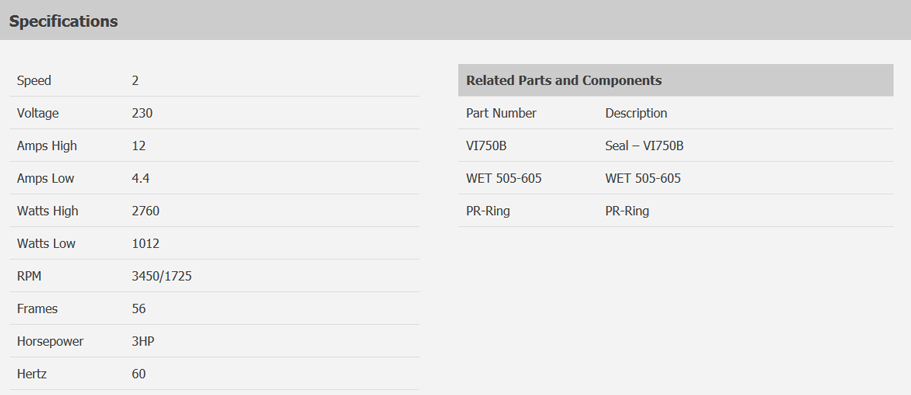Select the Watts High value 2760
Screen dimensions: 911x395
coord(146,211)
